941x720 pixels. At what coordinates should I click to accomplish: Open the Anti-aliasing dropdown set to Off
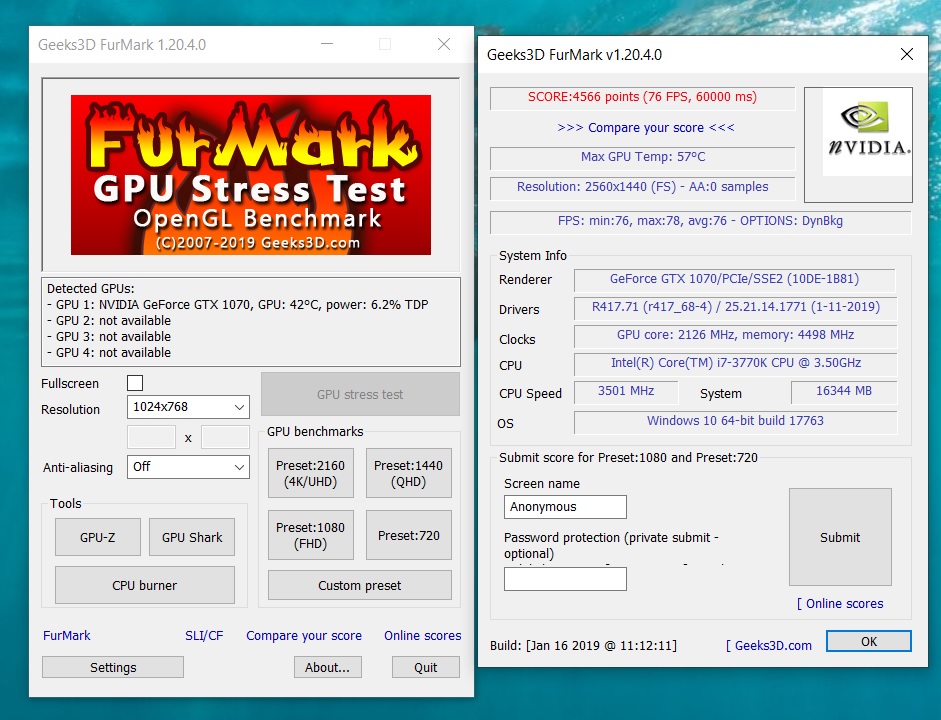point(188,467)
